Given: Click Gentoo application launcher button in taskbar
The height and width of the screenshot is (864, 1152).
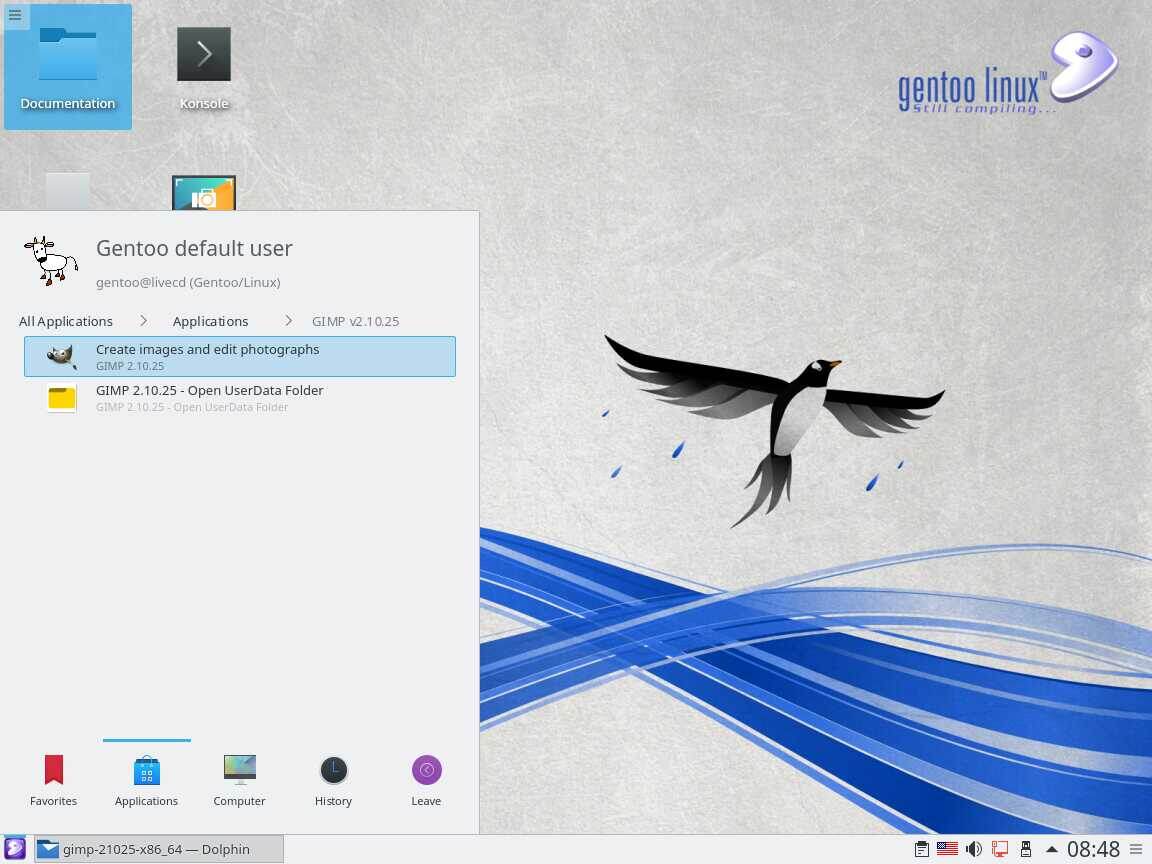Looking at the screenshot, I should [x=15, y=849].
